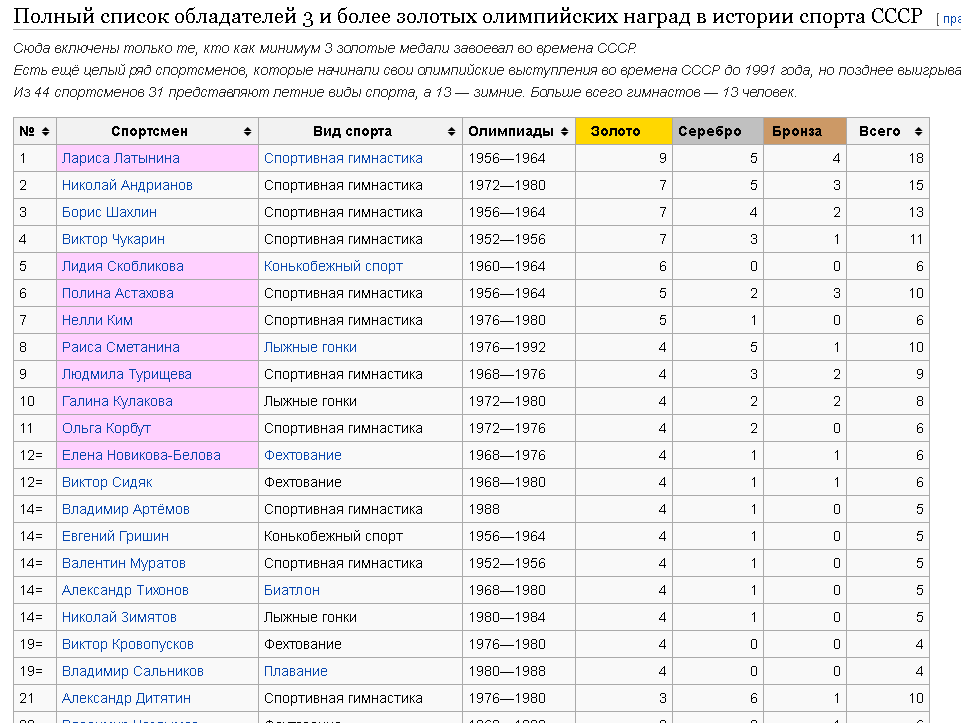Open Биатлон sport link

(x=292, y=589)
